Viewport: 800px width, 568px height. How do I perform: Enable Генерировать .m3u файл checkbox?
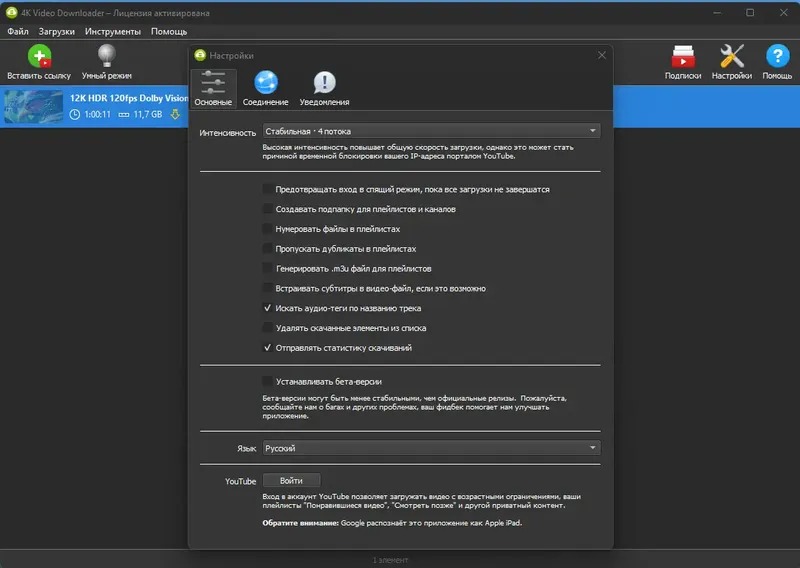pos(267,268)
